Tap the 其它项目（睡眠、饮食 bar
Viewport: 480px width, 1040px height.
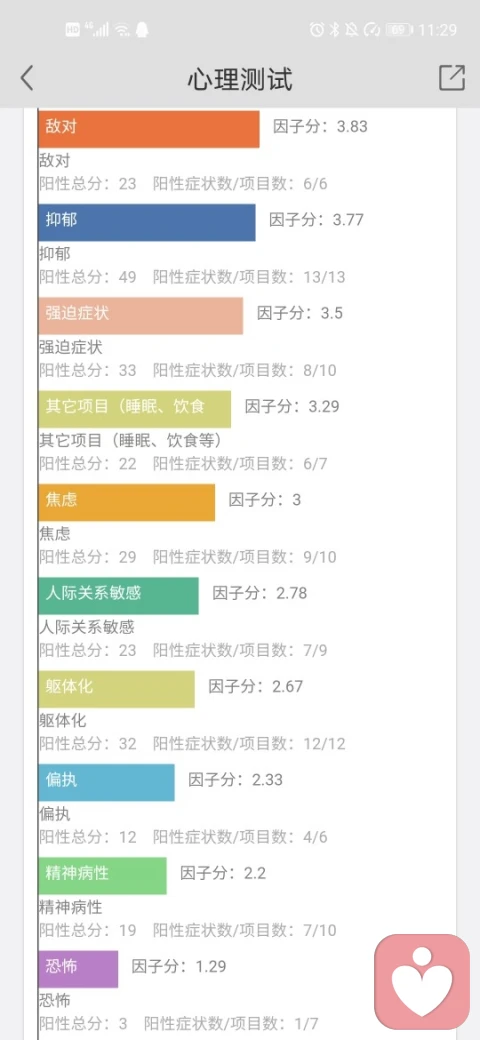[x=135, y=409]
